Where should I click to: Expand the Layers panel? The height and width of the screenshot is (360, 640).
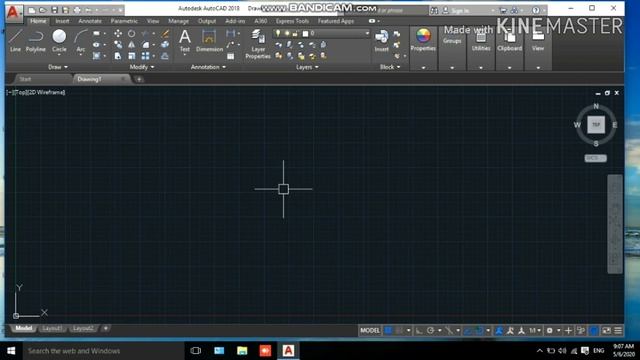pos(307,67)
